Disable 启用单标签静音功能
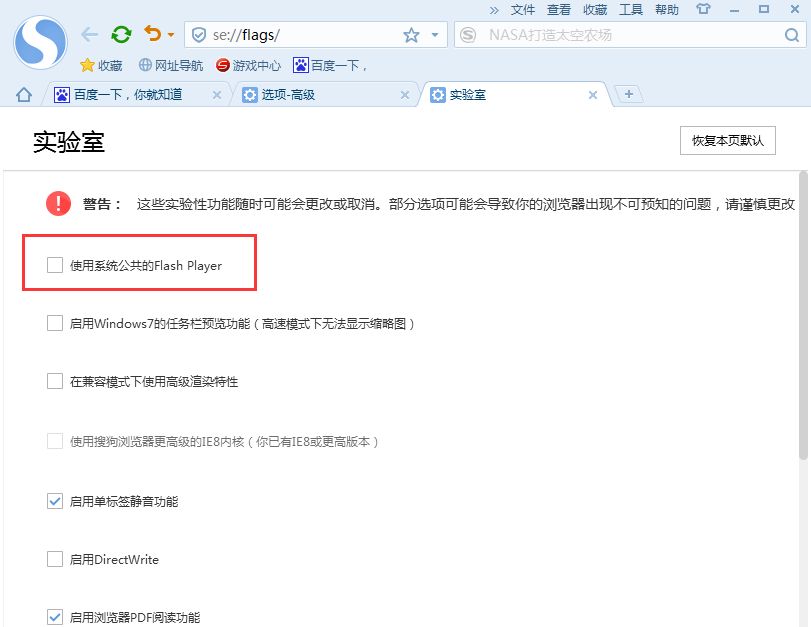811x627 pixels. pos(54,501)
